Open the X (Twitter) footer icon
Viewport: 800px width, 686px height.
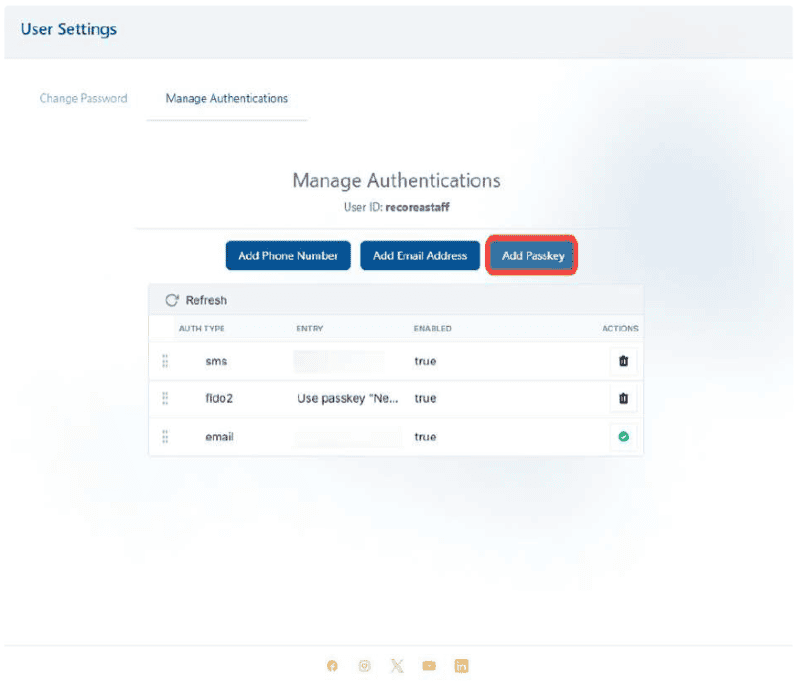(x=397, y=666)
